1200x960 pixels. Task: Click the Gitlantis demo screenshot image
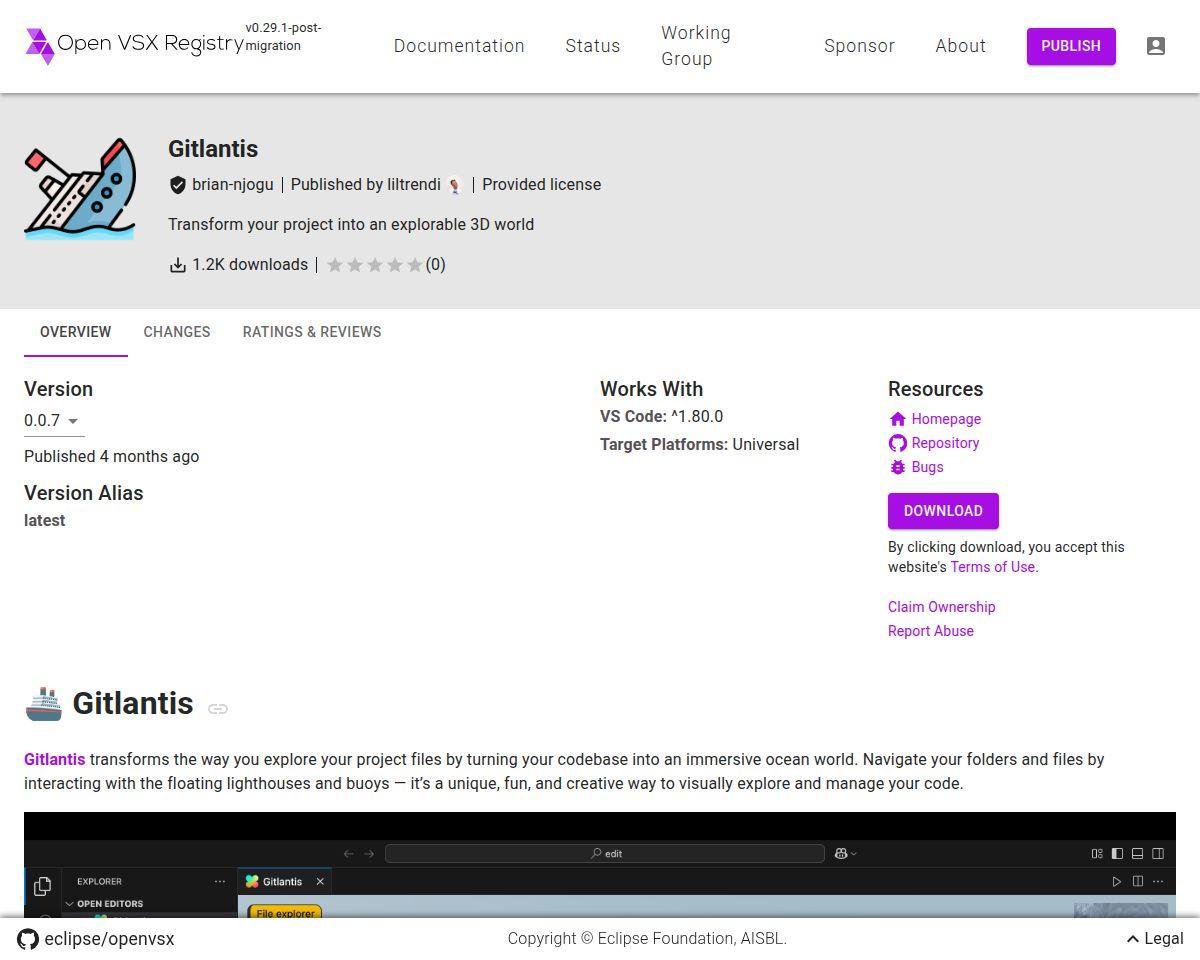pos(600,865)
